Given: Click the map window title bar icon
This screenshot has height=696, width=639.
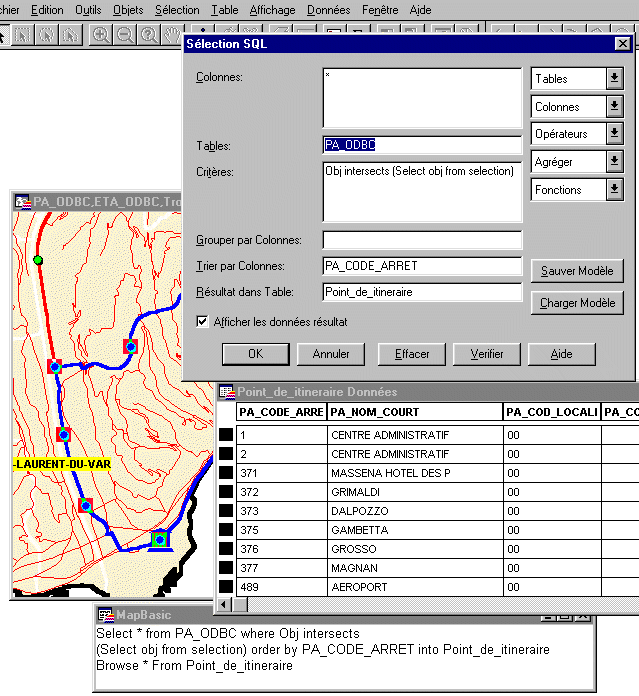Looking at the screenshot, I should point(22,202).
